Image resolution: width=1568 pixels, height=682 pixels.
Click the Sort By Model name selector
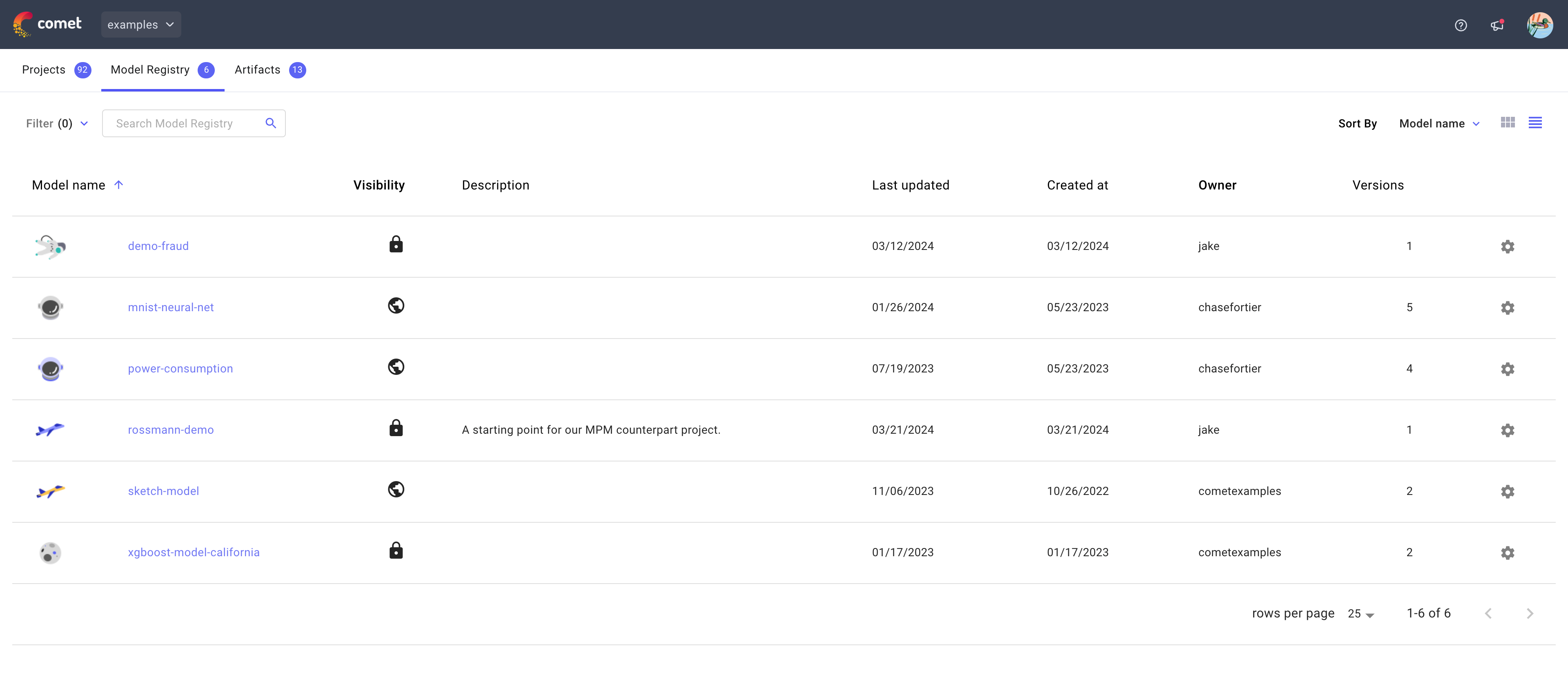(1439, 123)
